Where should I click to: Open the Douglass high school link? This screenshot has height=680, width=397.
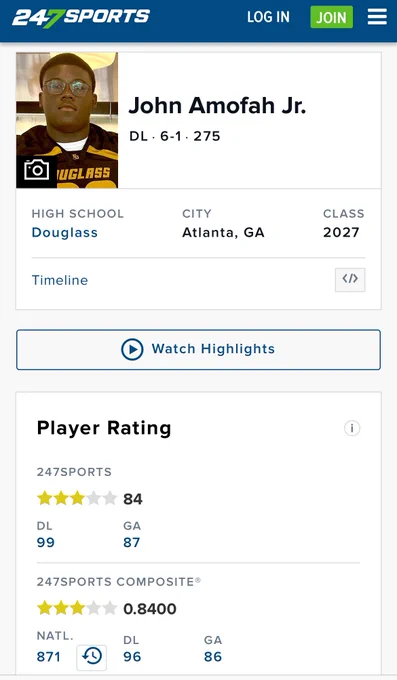pos(65,232)
